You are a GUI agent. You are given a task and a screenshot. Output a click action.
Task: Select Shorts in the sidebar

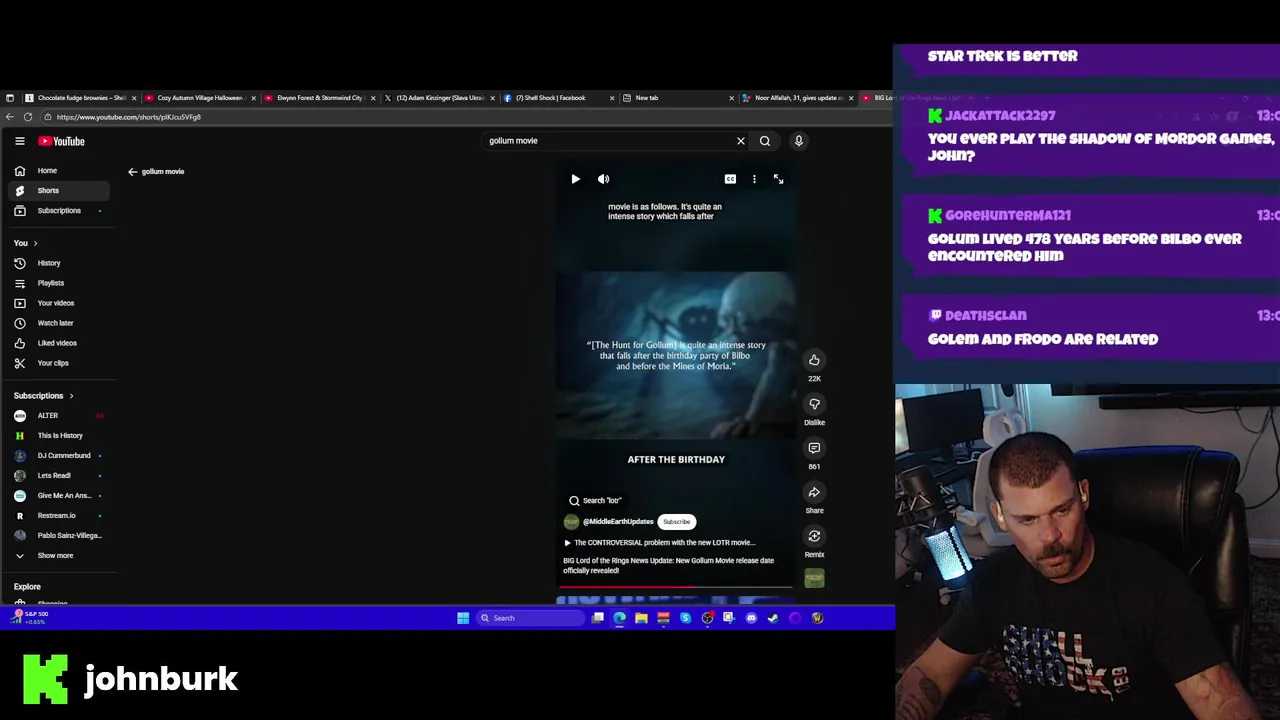pyautogui.click(x=58, y=191)
